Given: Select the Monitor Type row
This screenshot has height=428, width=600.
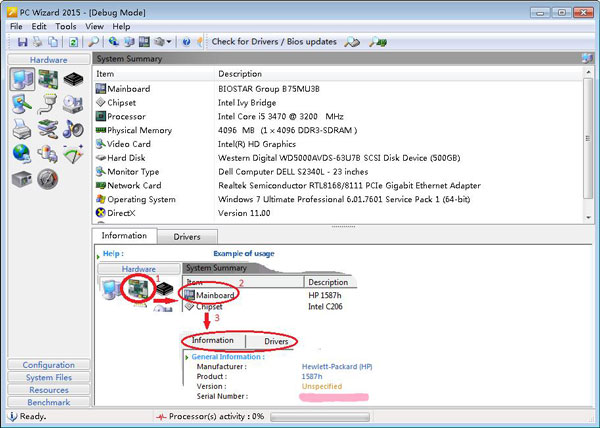Looking at the screenshot, I should coord(338,171).
